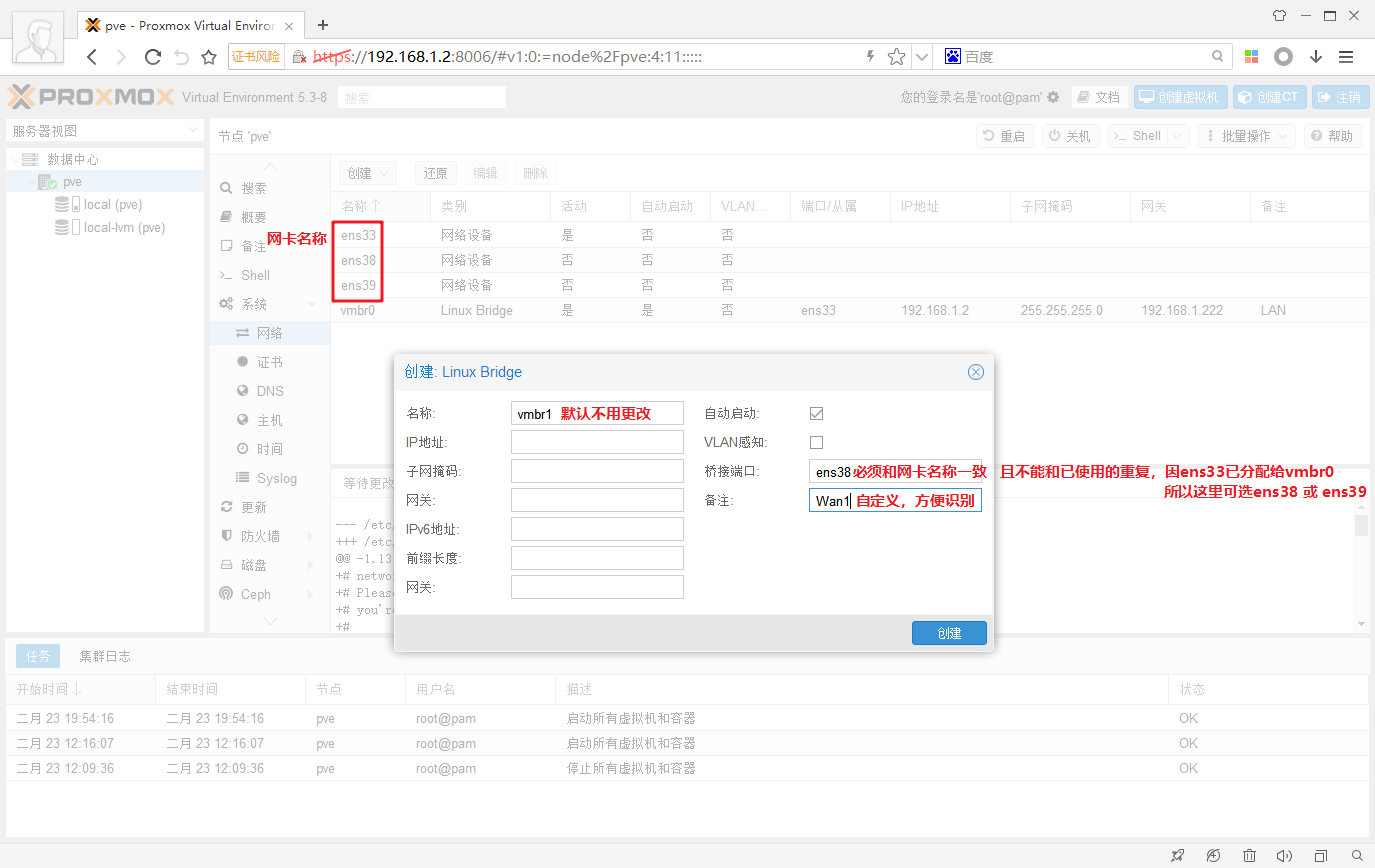
Task: Open new browser tab with plus
Action: point(323,25)
